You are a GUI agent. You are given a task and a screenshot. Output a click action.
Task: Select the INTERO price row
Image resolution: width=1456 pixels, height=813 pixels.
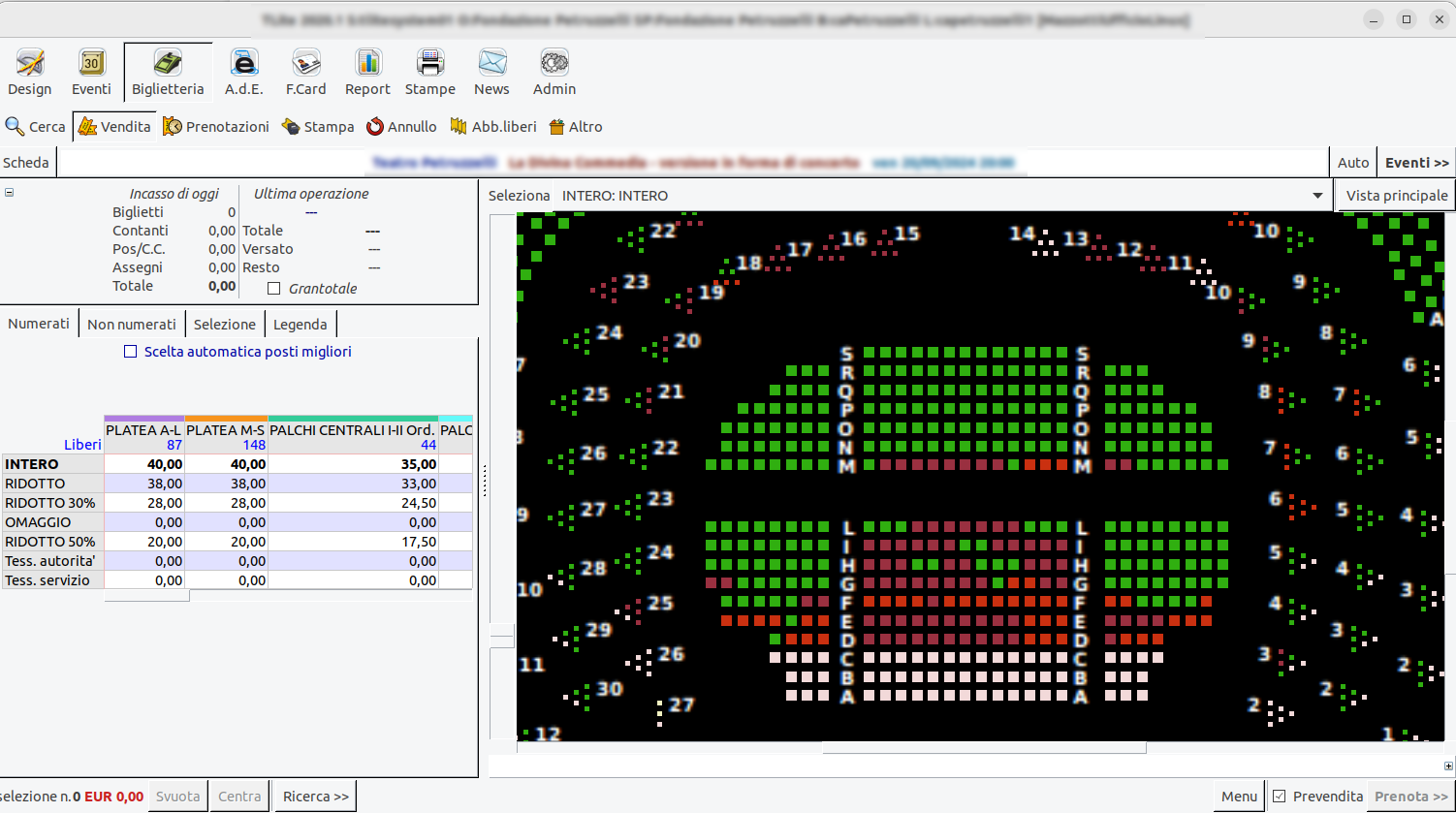pyautogui.click(x=237, y=464)
